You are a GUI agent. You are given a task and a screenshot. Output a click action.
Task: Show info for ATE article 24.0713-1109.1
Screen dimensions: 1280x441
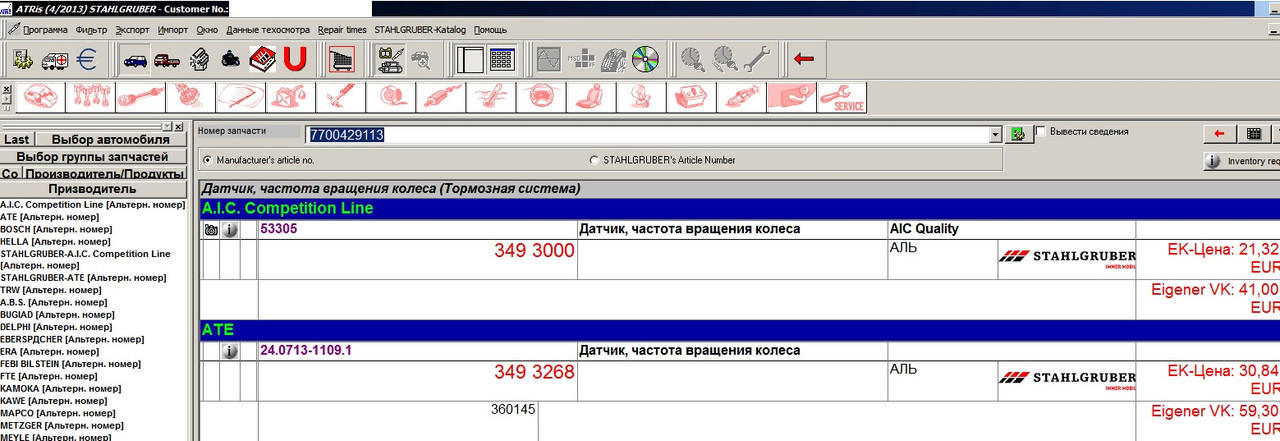click(x=230, y=351)
